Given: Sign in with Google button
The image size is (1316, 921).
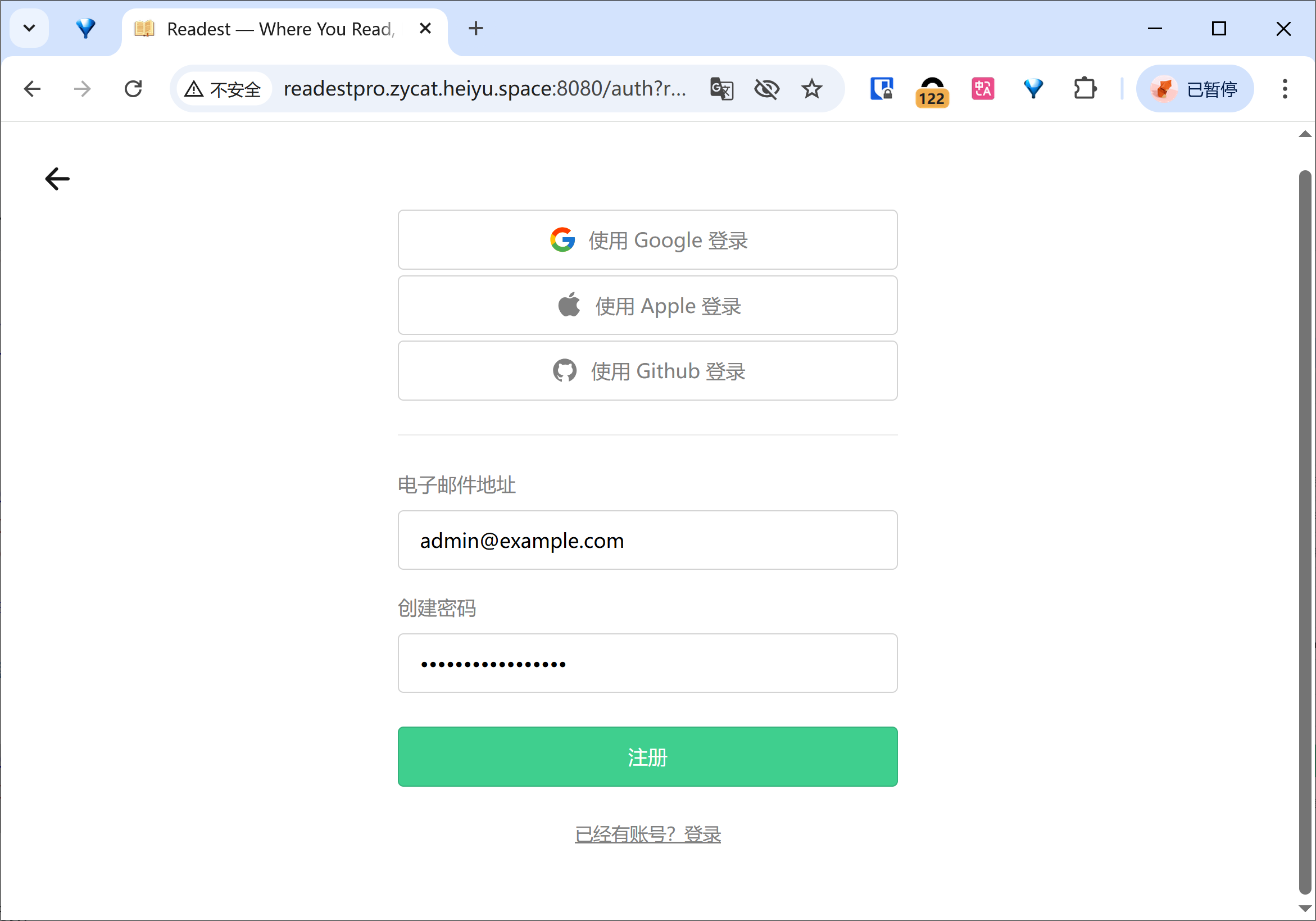Looking at the screenshot, I should [x=647, y=239].
